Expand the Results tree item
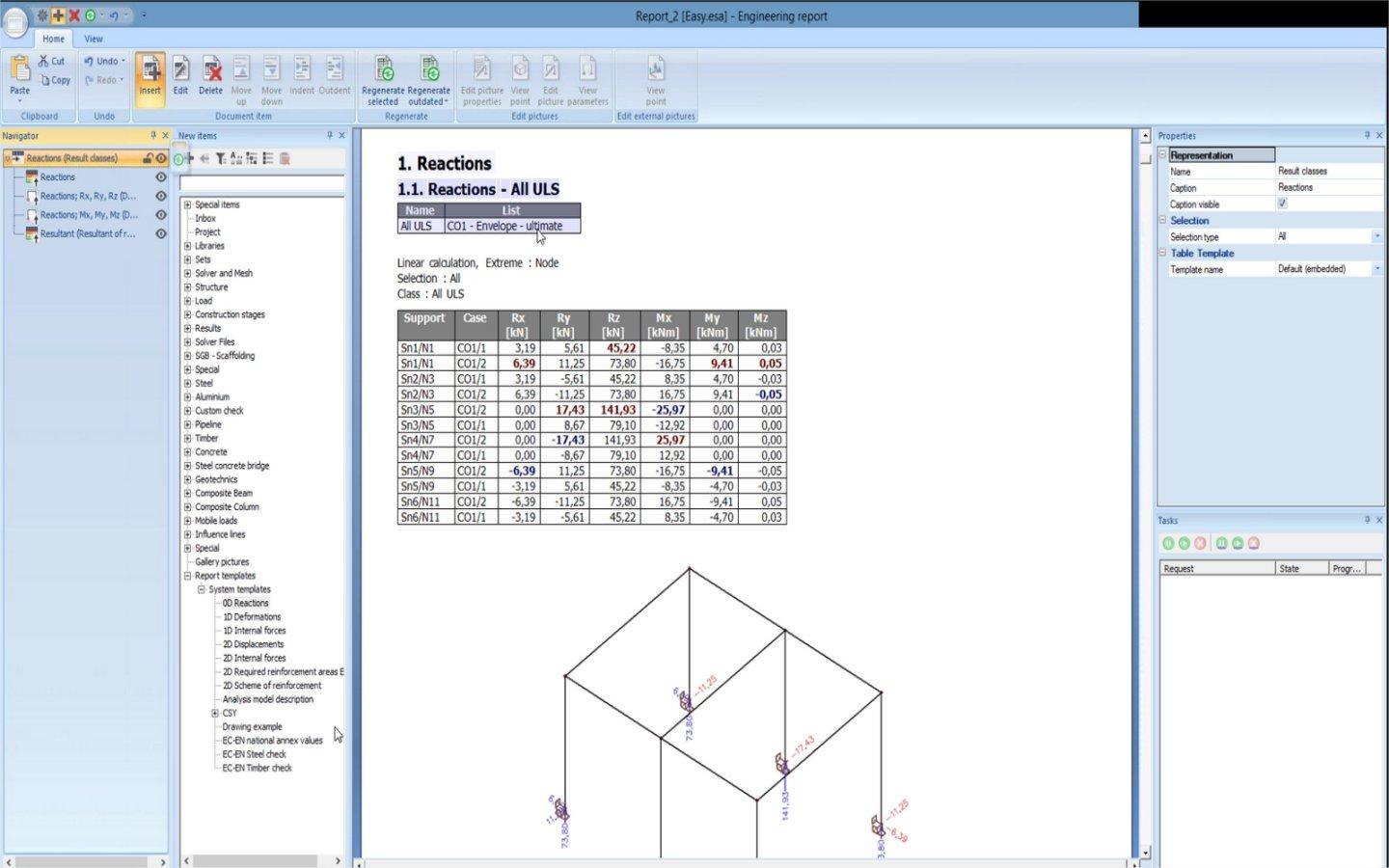The image size is (1389, 868). pos(186,328)
